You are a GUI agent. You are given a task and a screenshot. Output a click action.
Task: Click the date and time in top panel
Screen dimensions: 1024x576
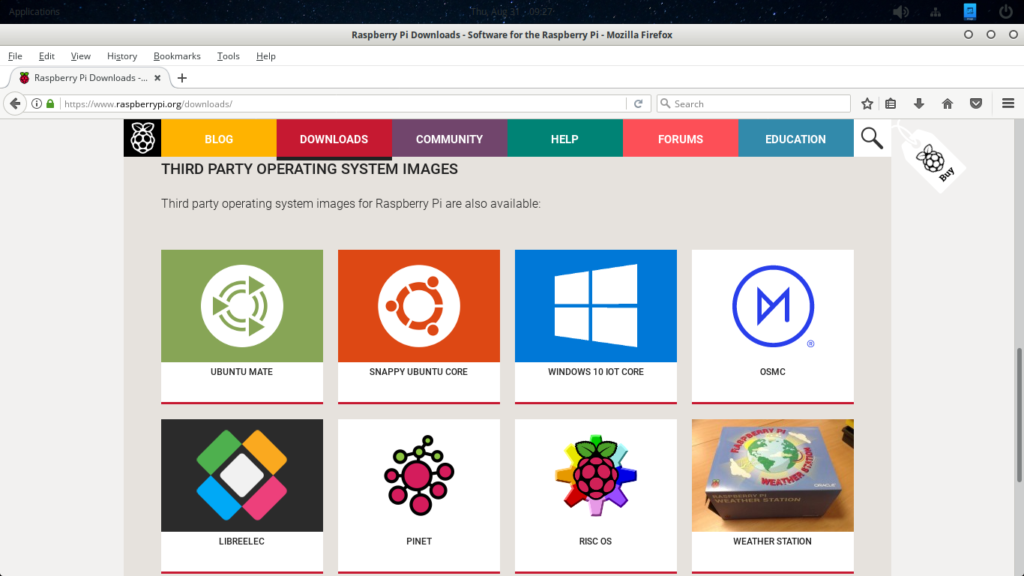pos(511,12)
